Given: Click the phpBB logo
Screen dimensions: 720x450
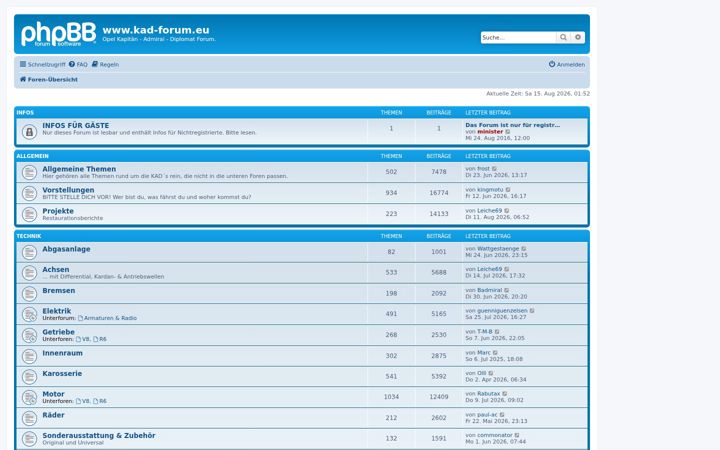Looking at the screenshot, I should click(x=58, y=34).
